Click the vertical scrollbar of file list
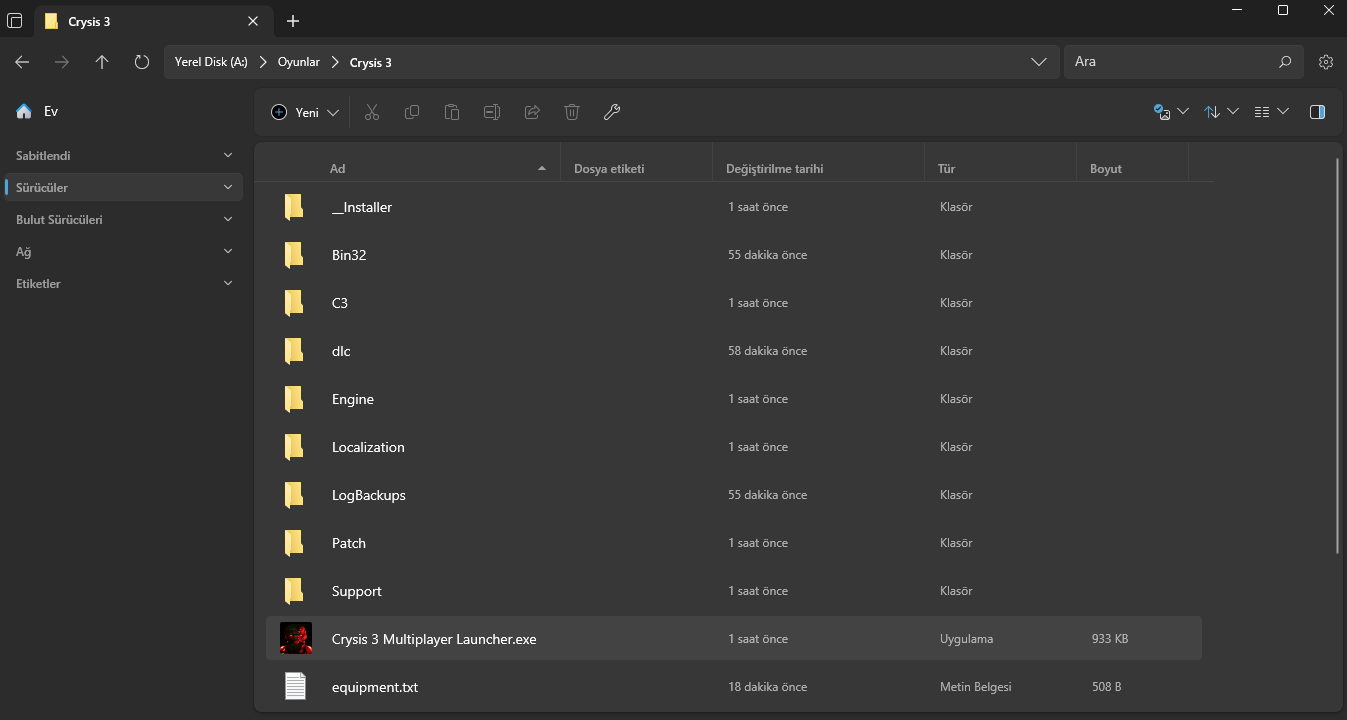 1337,356
